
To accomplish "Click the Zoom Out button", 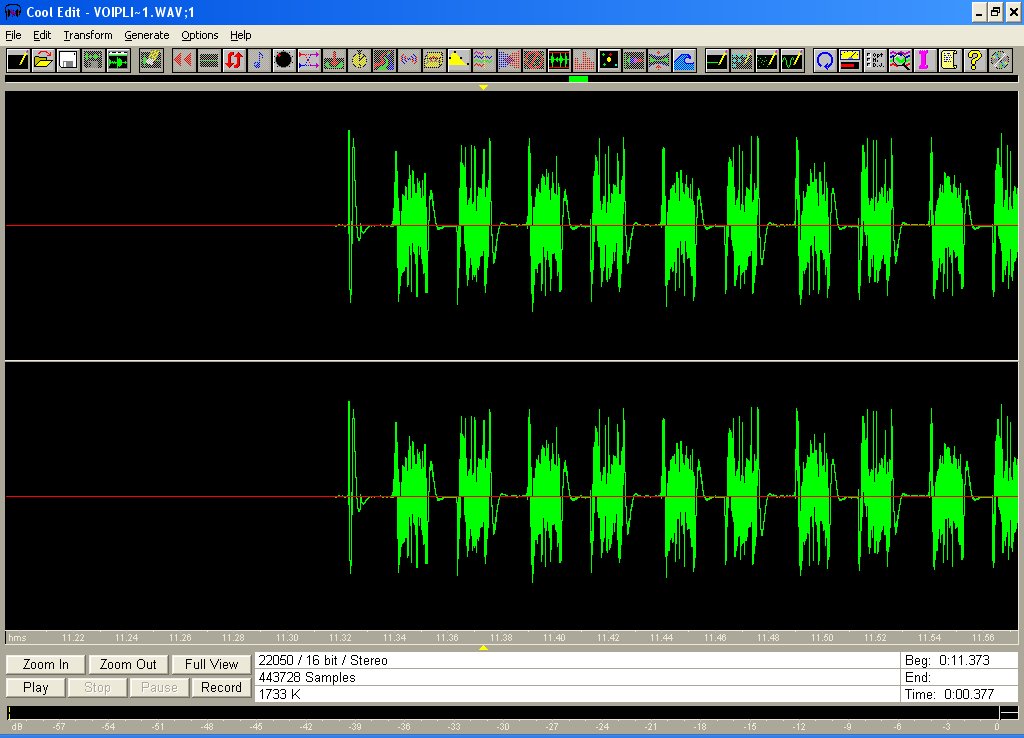I will tap(128, 664).
